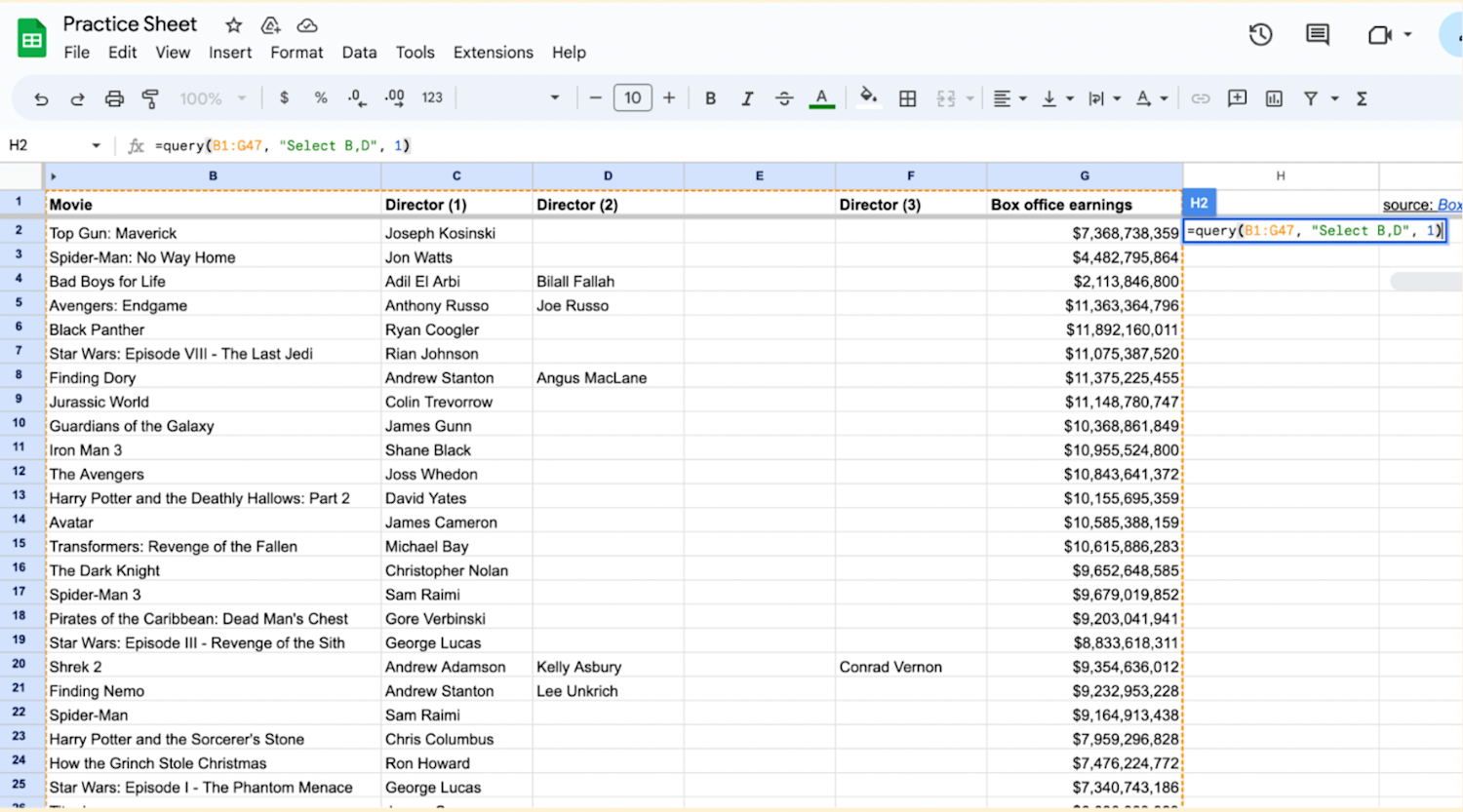1463x812 pixels.
Task: Open the Format menu
Action: [x=297, y=53]
